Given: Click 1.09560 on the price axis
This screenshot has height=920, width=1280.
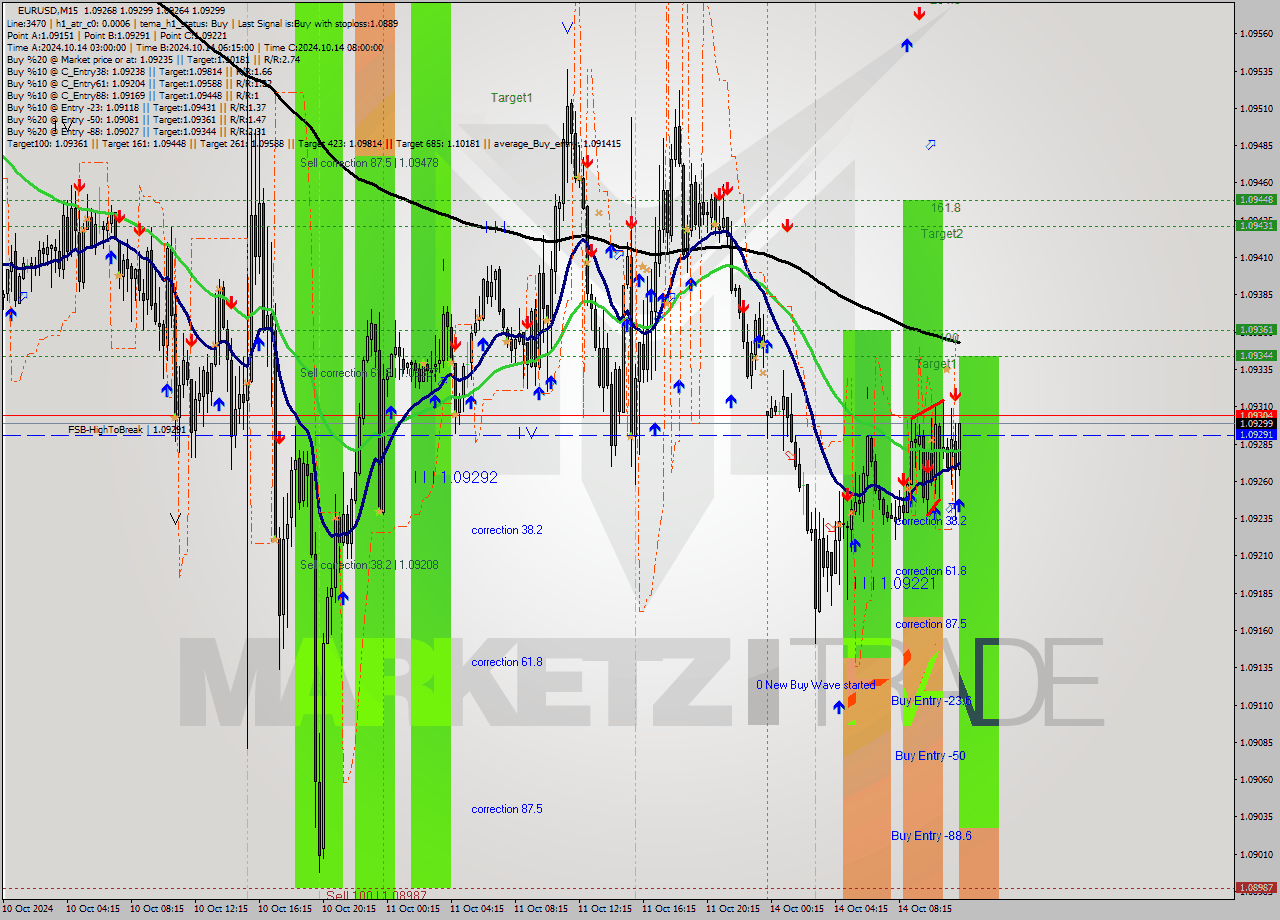Looking at the screenshot, I should point(1256,34).
